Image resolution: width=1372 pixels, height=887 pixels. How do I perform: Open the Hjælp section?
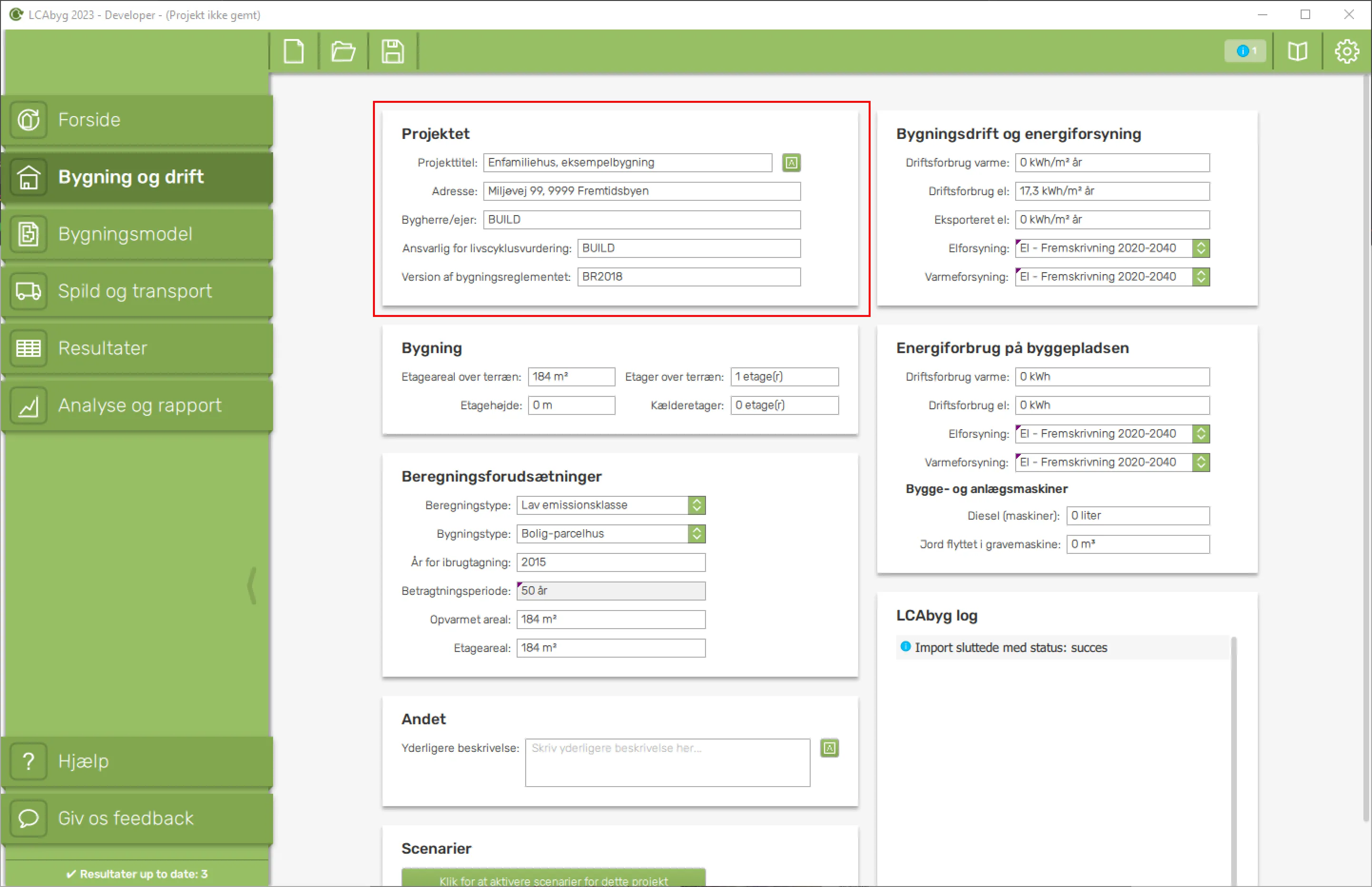coord(137,761)
